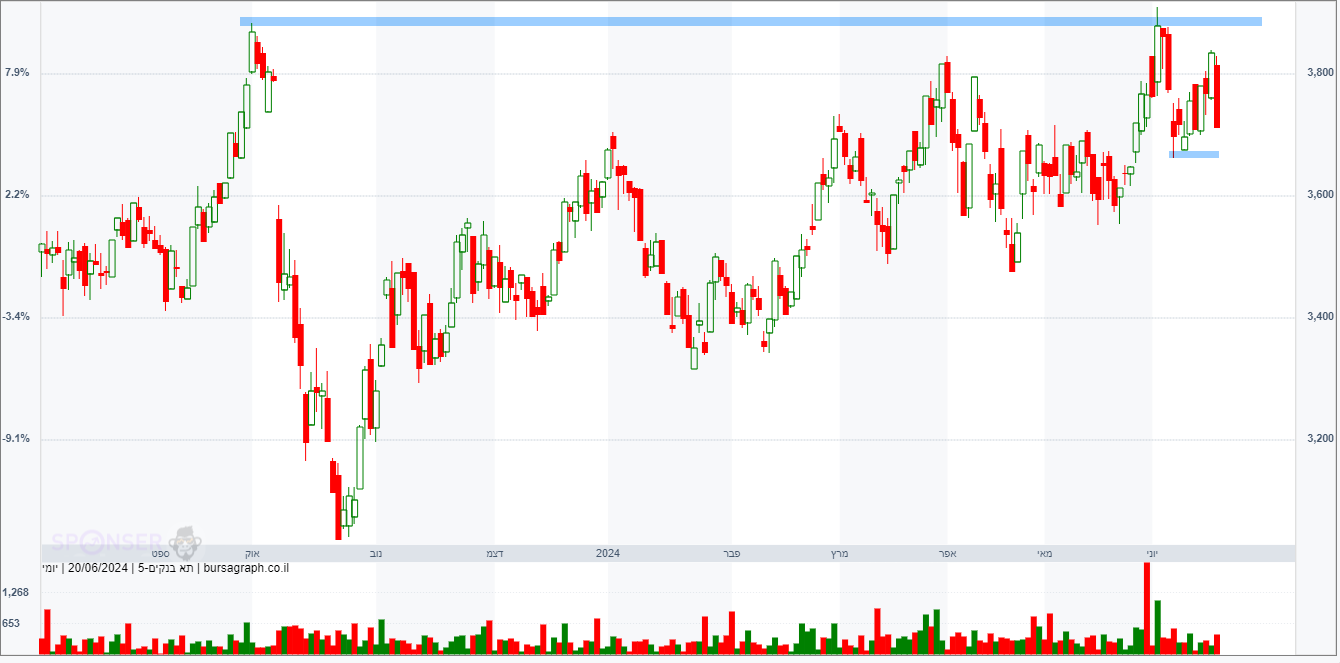Click the אפר month label on time axis

coord(948,553)
